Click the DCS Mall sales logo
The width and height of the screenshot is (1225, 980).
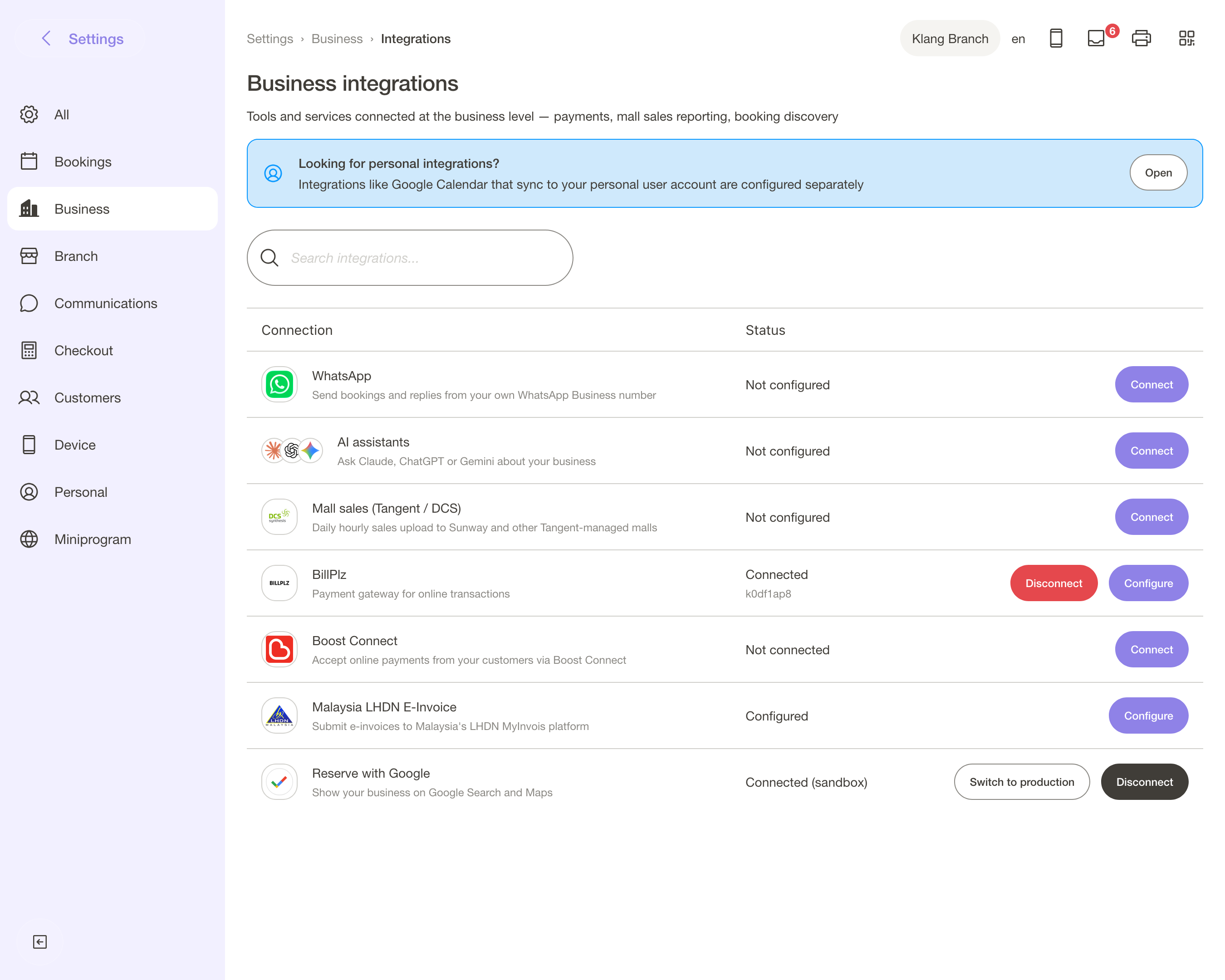[x=279, y=517]
